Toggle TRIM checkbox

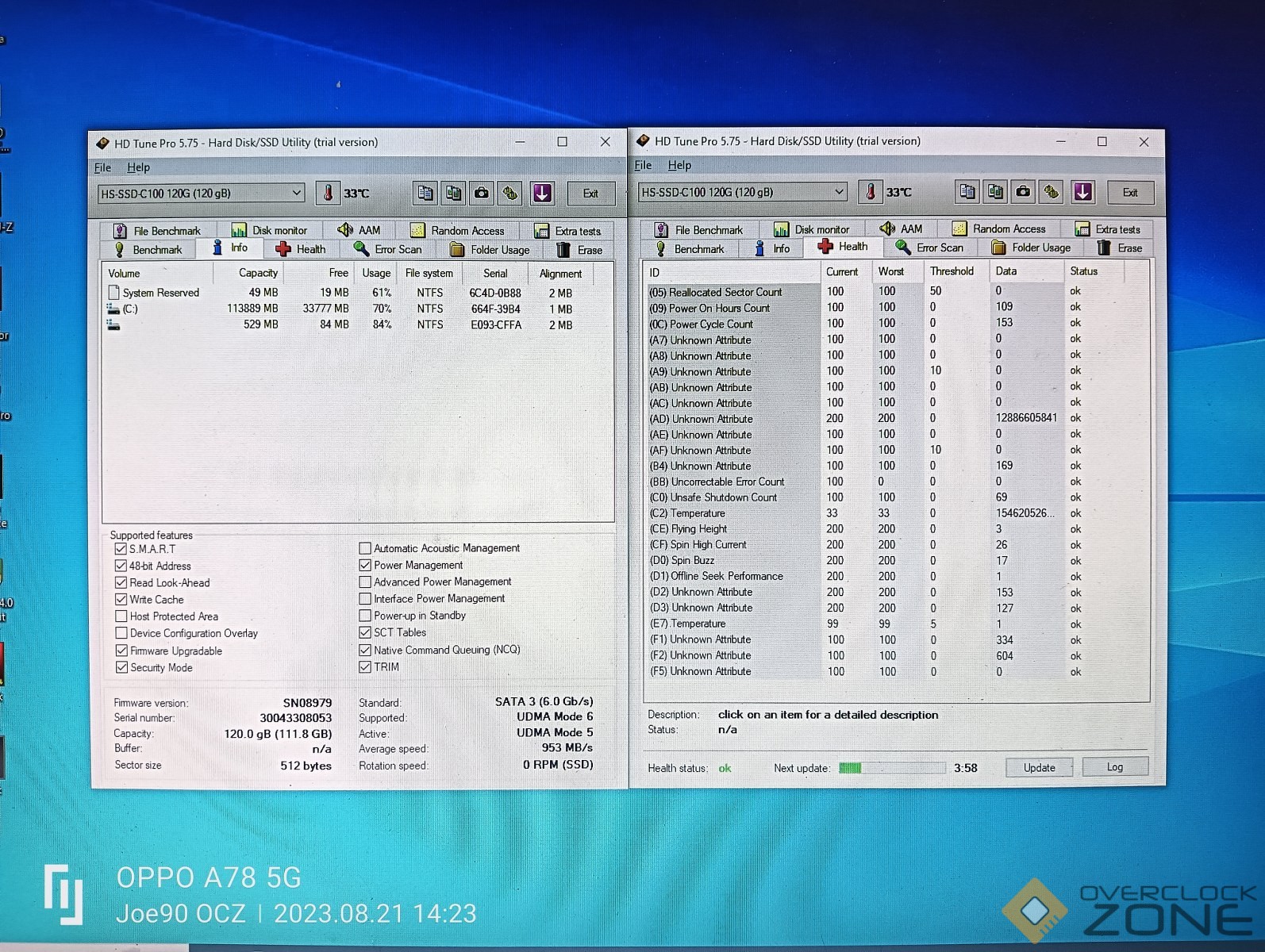click(365, 666)
